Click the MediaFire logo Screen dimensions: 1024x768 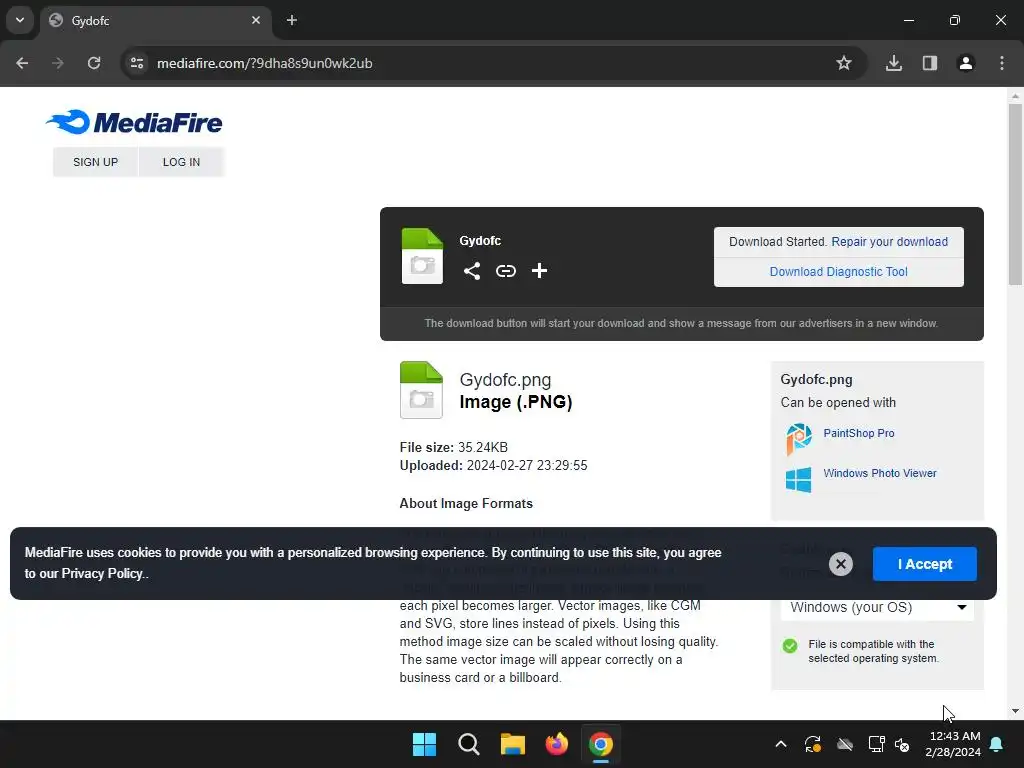(x=134, y=122)
